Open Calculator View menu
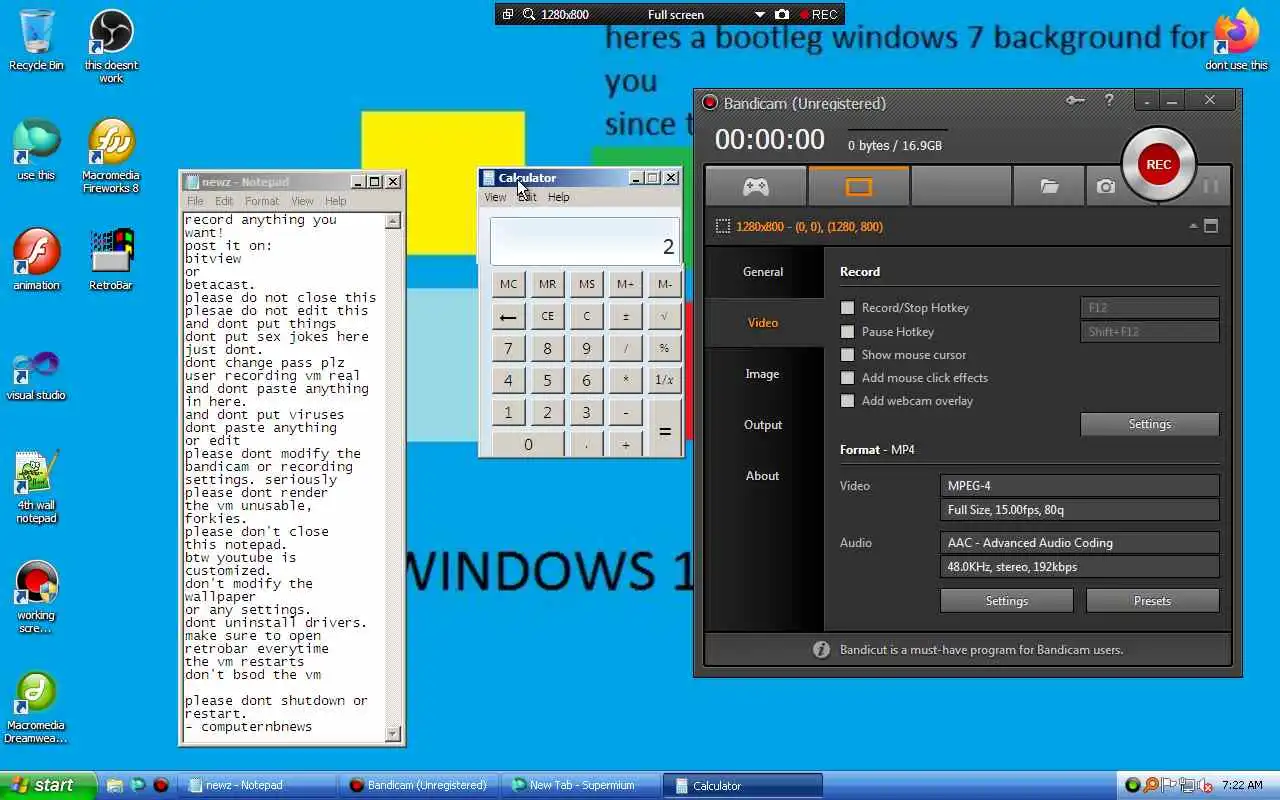Viewport: 1280px width, 800px height. 495,197
